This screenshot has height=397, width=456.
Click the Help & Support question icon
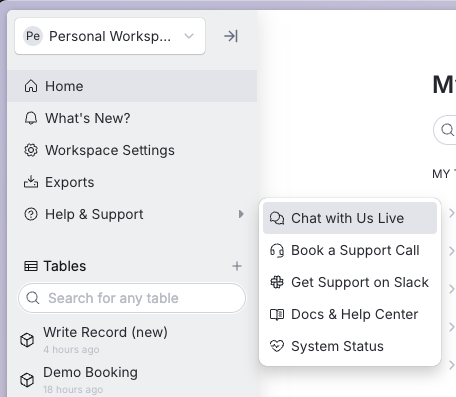pos(31,214)
